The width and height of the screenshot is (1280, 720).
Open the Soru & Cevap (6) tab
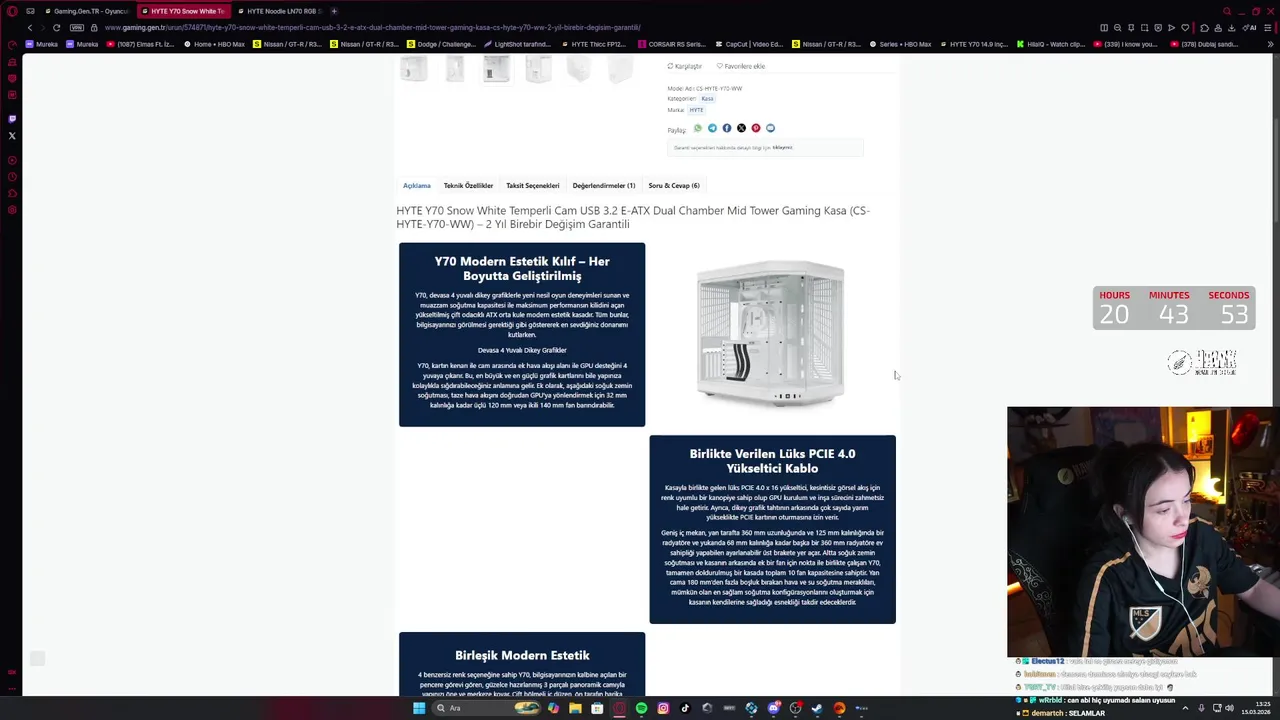[674, 185]
